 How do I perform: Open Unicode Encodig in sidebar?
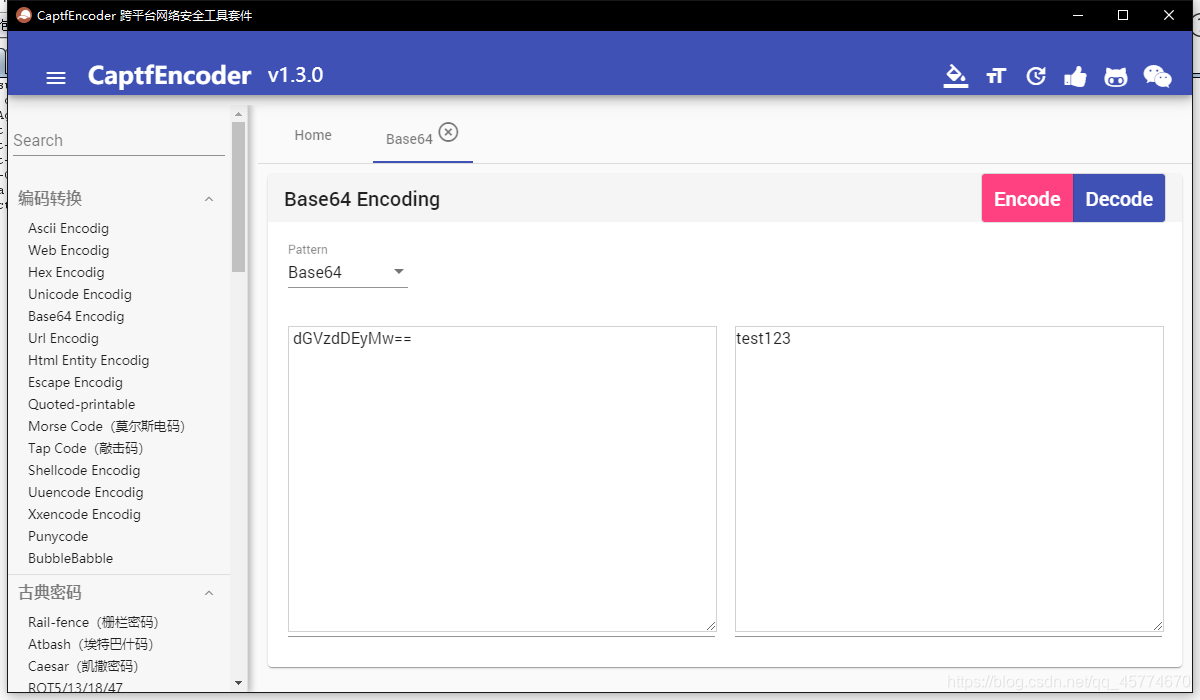pos(80,294)
